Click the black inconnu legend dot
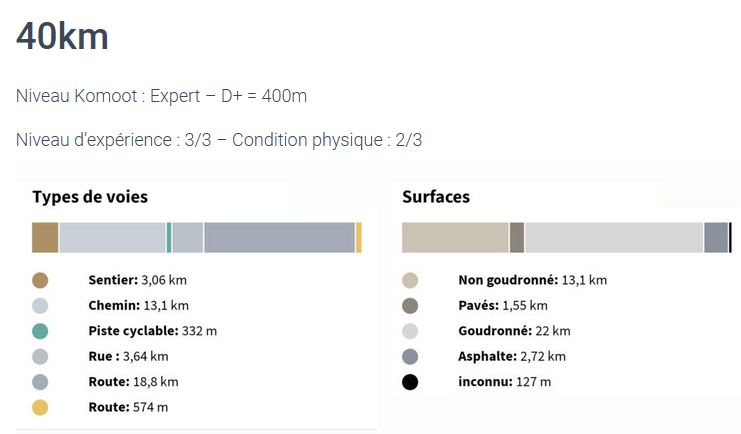 pyautogui.click(x=410, y=382)
